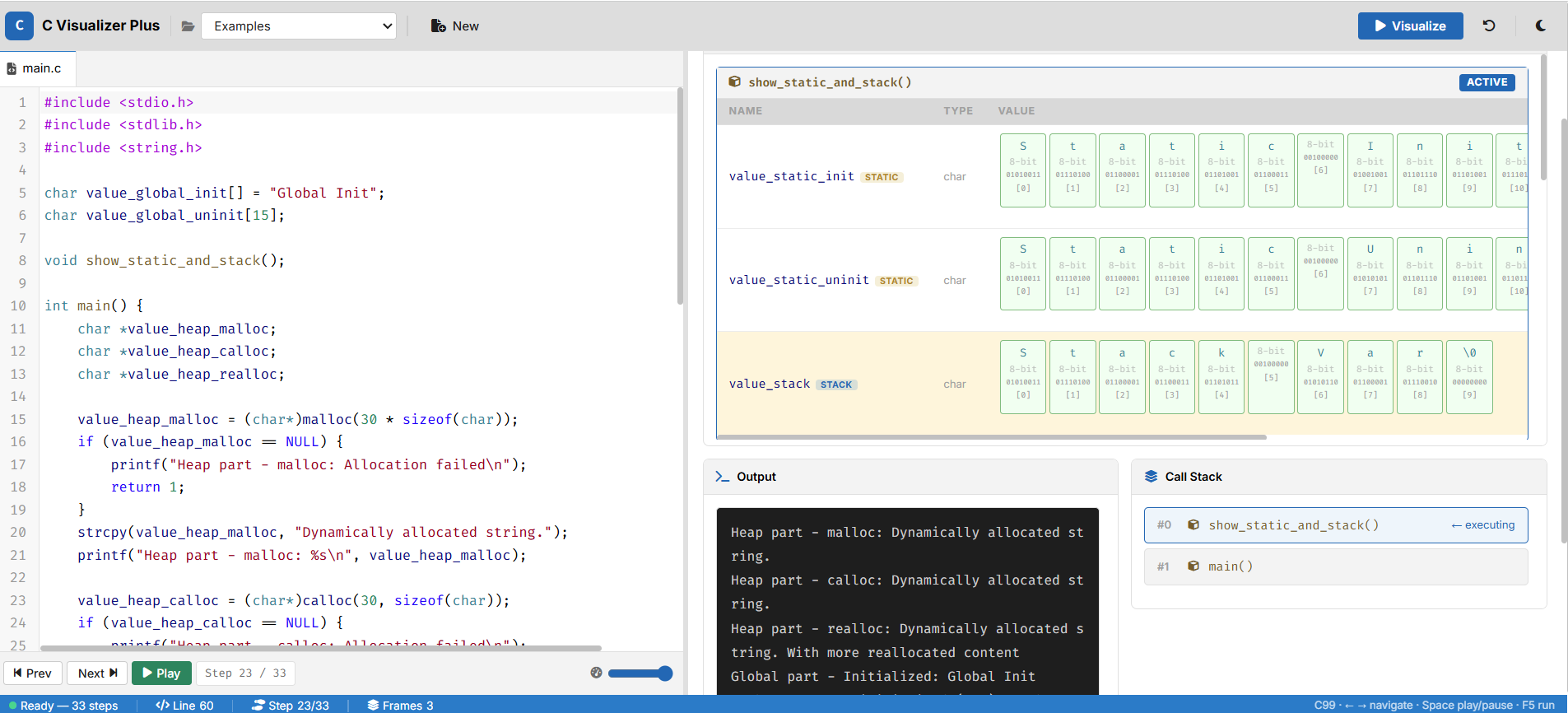Viewport: 1568px width, 713px height.
Task: Click the box icon beside show_static_and_stack() header
Action: click(x=735, y=82)
